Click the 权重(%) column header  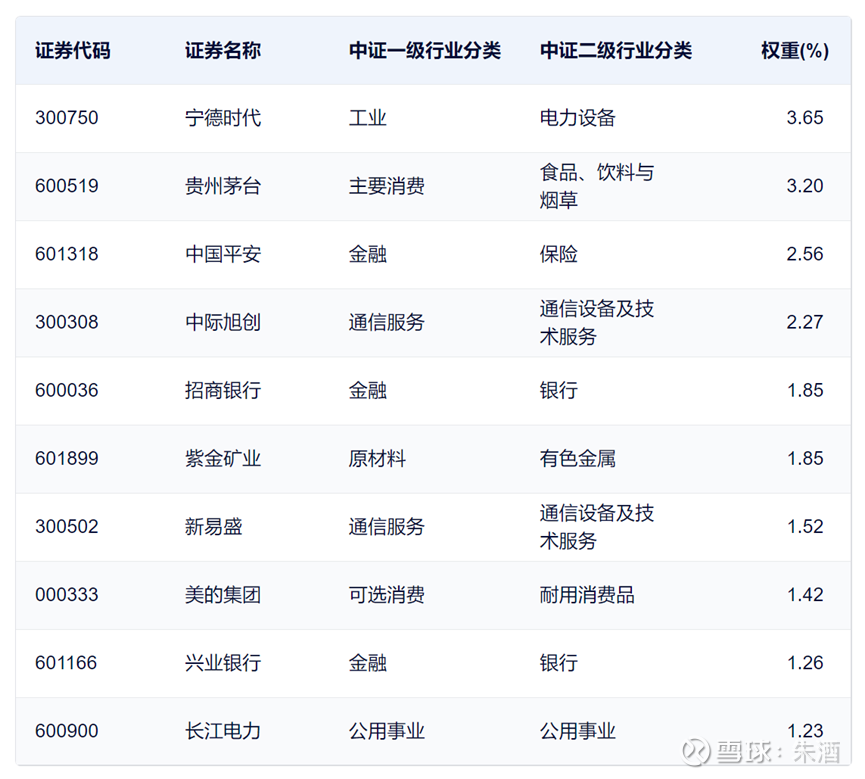795,51
